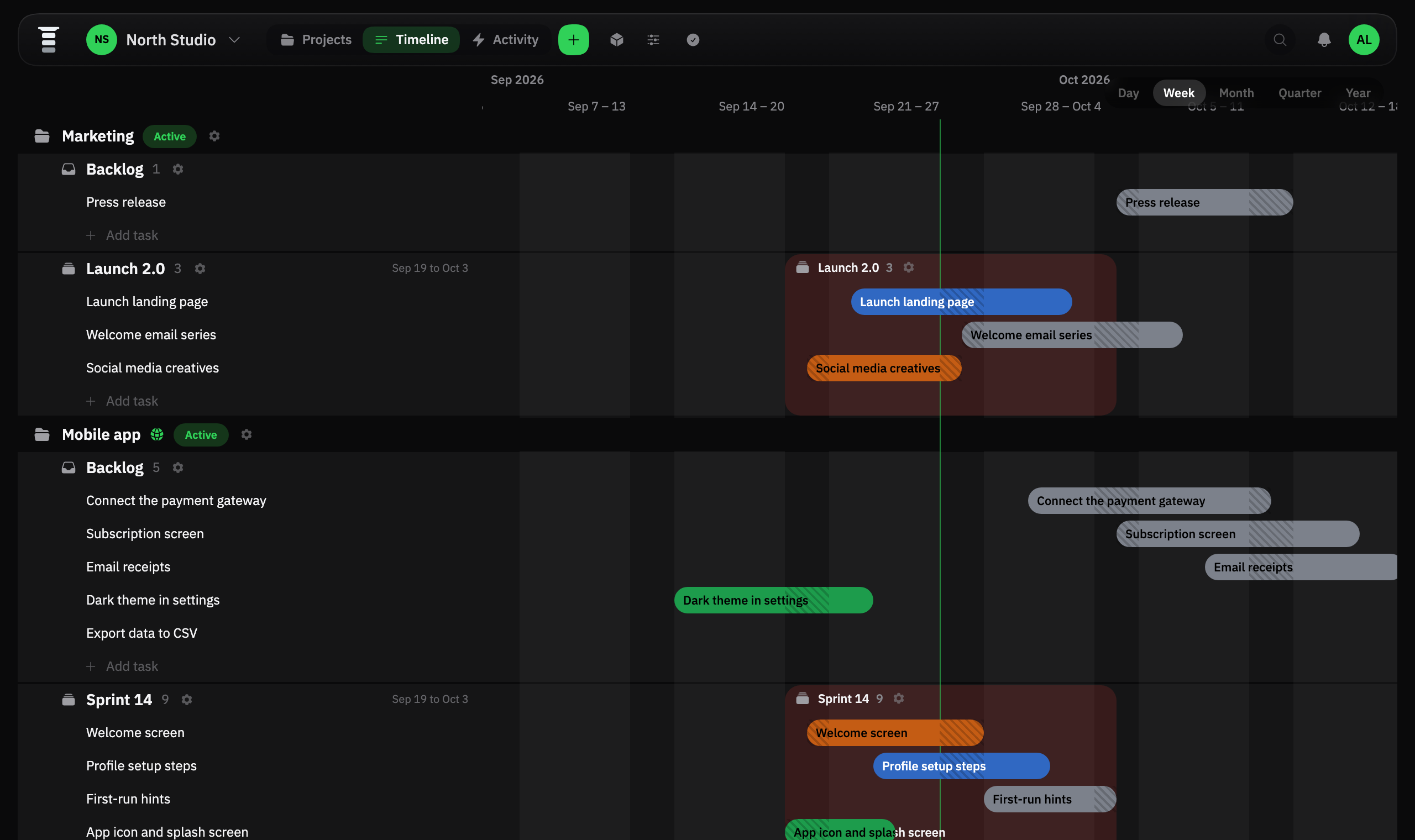This screenshot has width=1415, height=840.
Task: Select the Timeline tab
Action: point(411,40)
